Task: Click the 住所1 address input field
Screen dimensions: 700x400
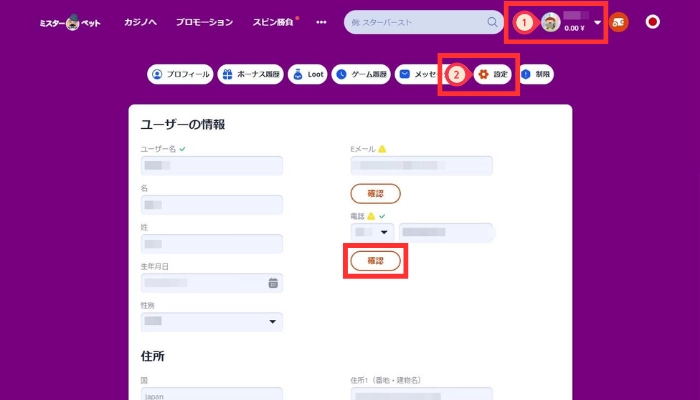Action: pyautogui.click(x=421, y=394)
